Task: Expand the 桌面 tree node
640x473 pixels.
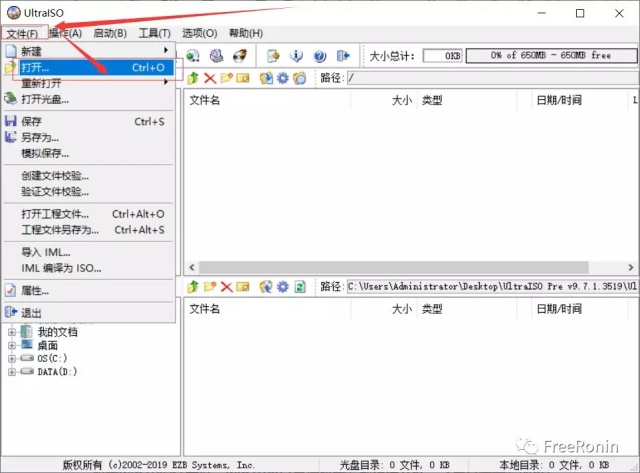Action: pos(12,345)
